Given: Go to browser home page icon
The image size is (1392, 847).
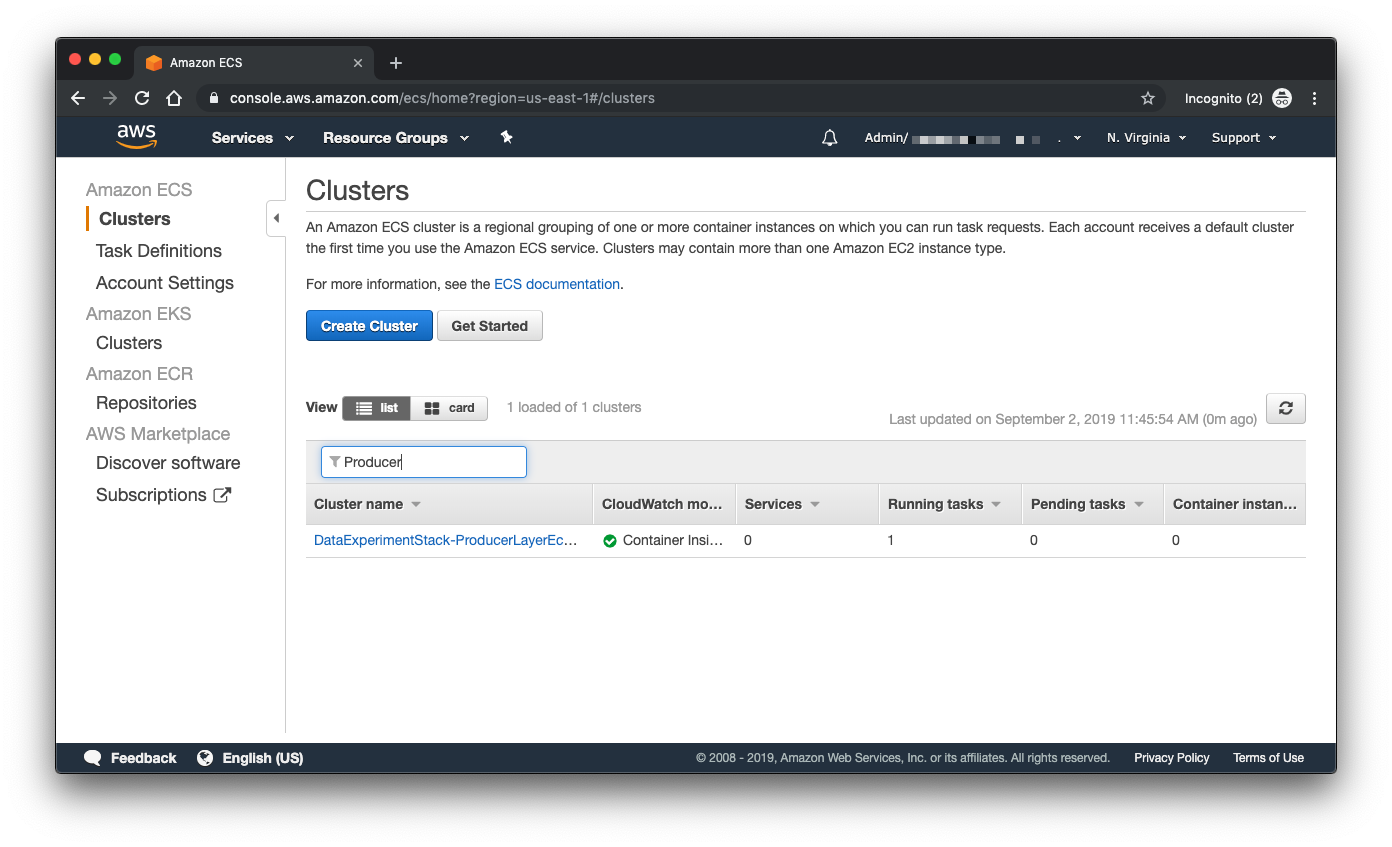Looking at the screenshot, I should pyautogui.click(x=174, y=98).
